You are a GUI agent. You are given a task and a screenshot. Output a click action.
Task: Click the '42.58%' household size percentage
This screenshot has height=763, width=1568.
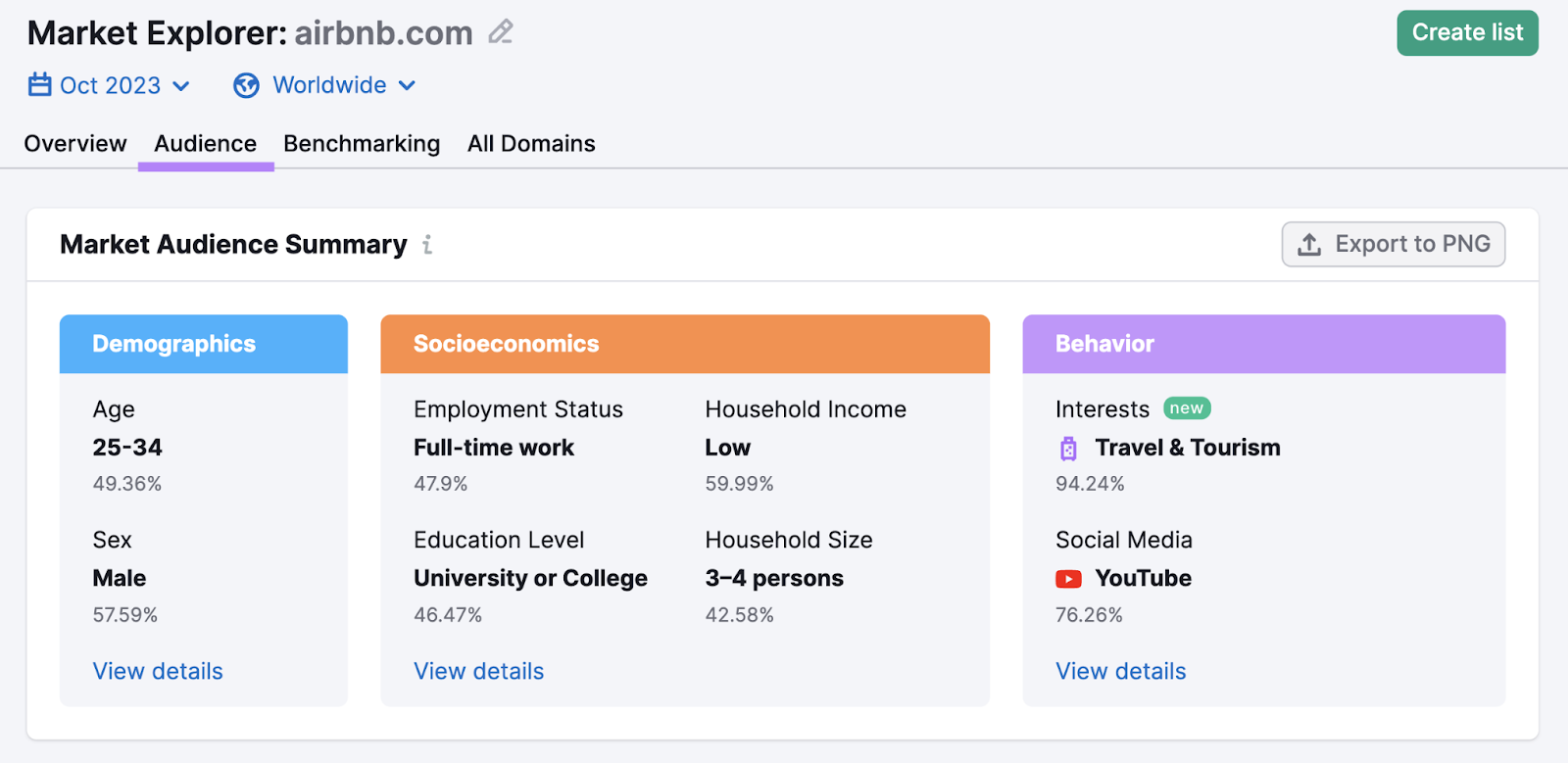coord(740,615)
